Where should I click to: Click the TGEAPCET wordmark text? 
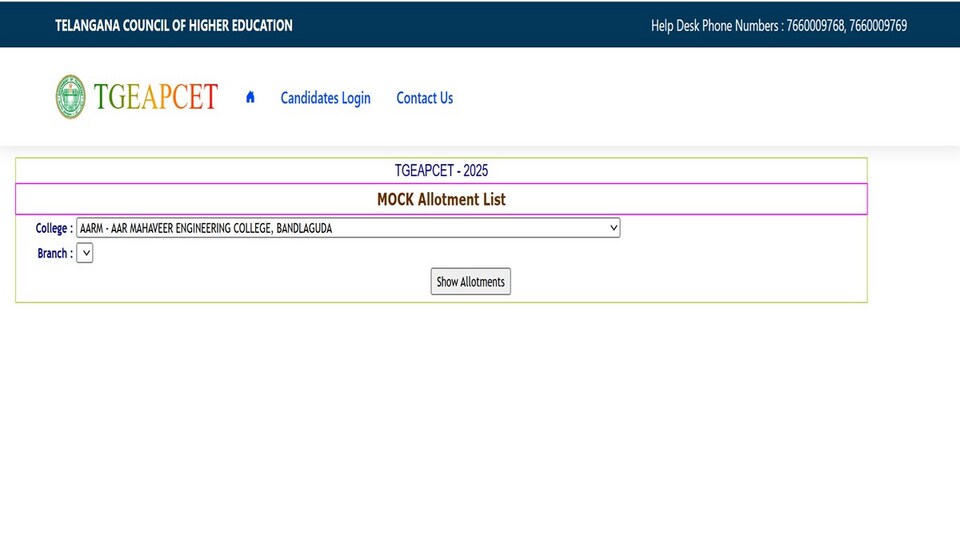(x=156, y=97)
